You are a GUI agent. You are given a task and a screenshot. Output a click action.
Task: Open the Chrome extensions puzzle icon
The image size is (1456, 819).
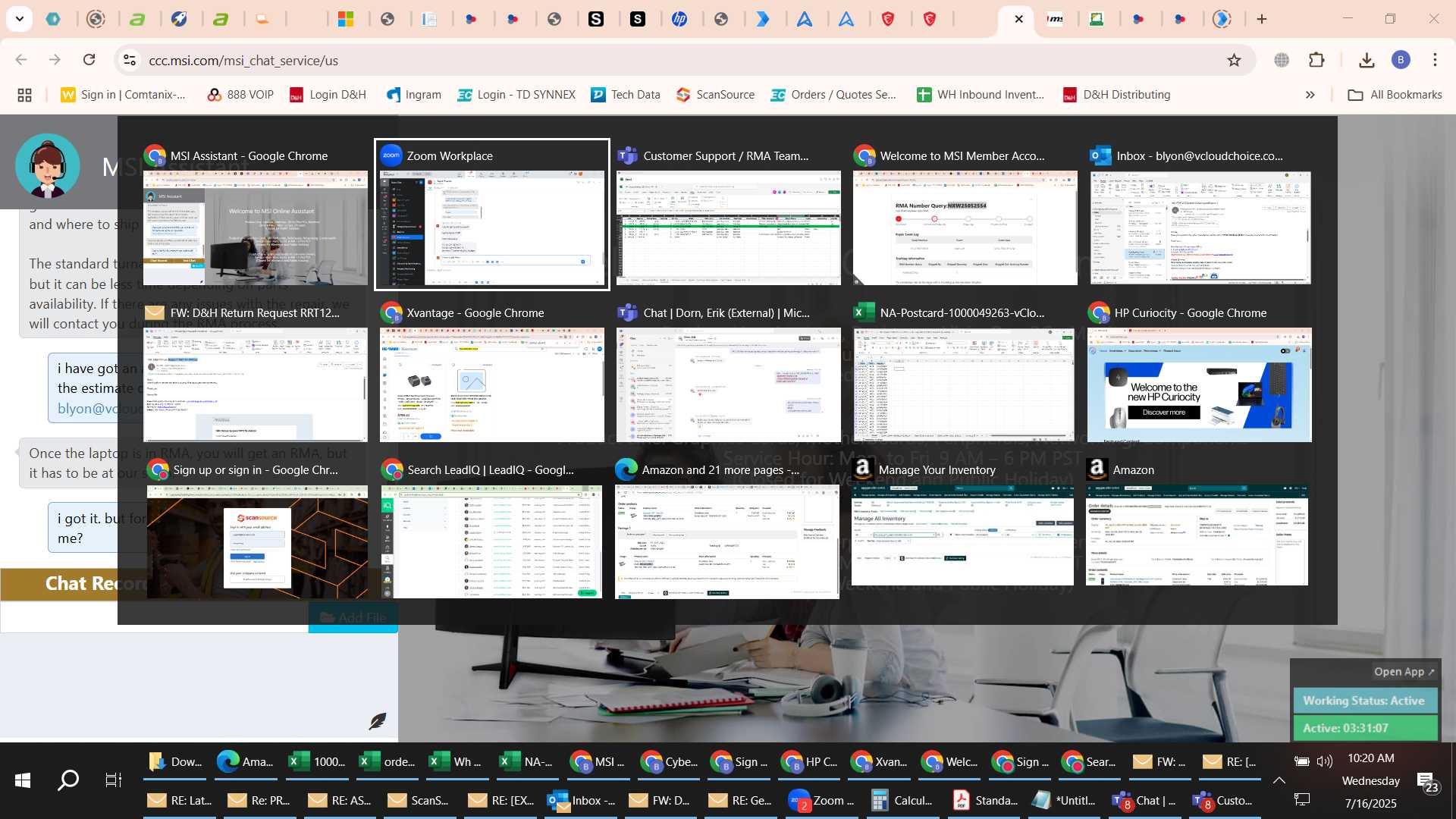point(1317,60)
